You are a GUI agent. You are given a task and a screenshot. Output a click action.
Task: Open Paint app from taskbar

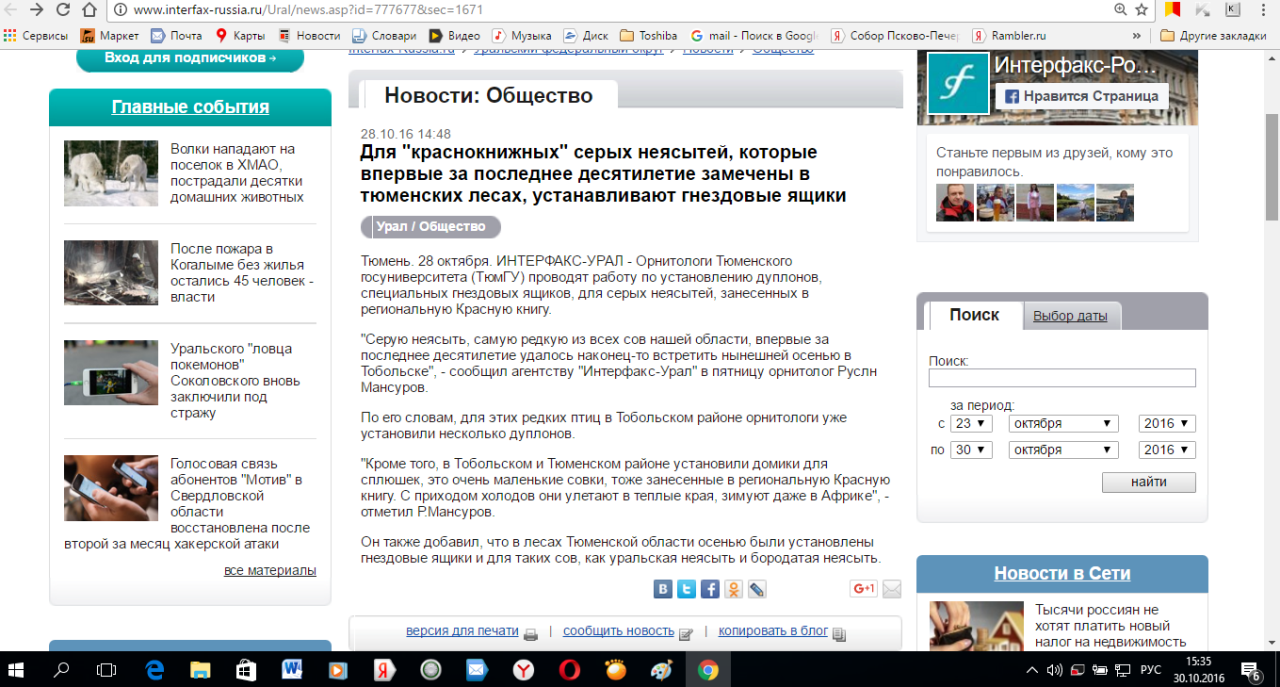(x=661, y=669)
